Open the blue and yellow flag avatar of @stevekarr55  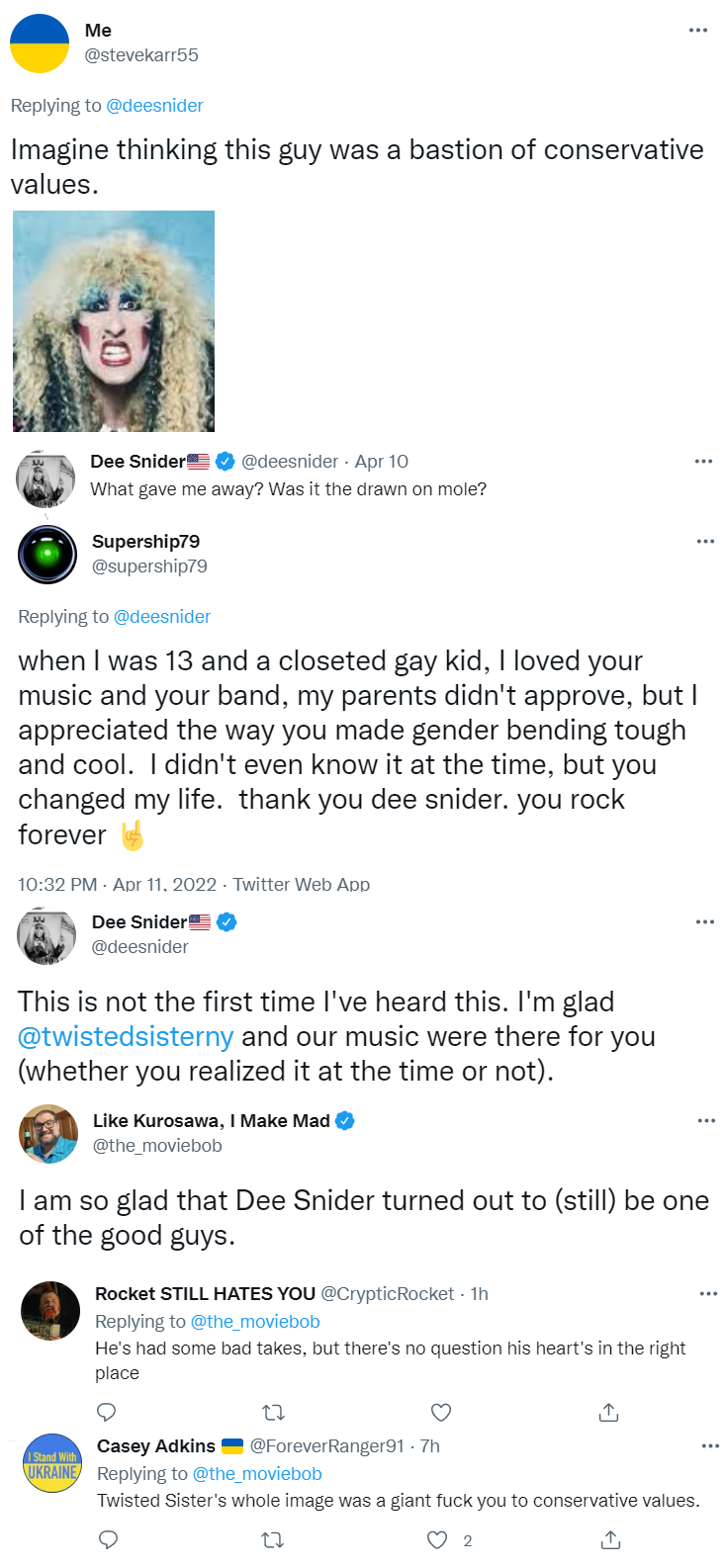point(40,44)
